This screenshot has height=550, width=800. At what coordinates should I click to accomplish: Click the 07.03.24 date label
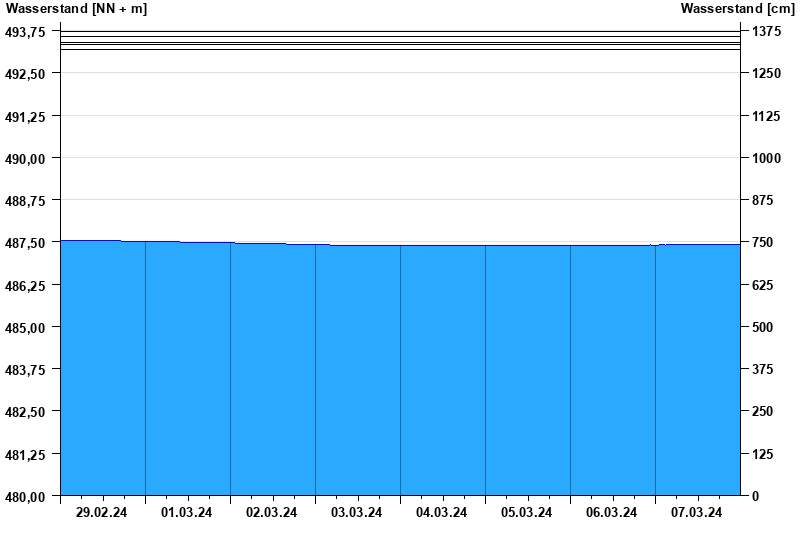click(697, 513)
